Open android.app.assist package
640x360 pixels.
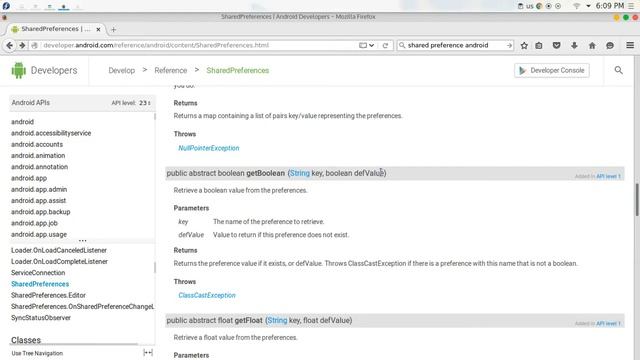tap(38, 200)
